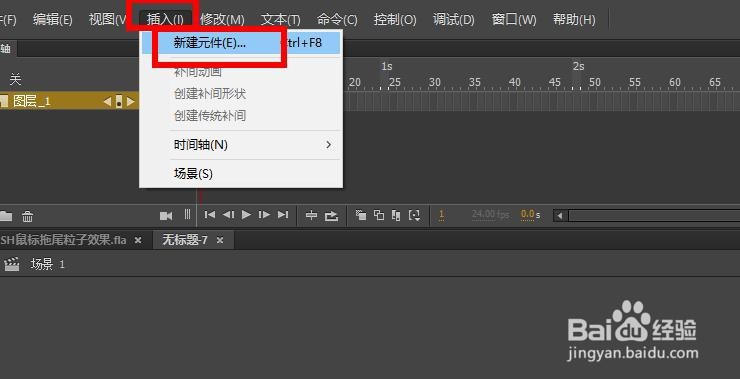The width and height of the screenshot is (740, 379).
Task: Switch to the 无标题-7 document tab
Action: [x=185, y=240]
